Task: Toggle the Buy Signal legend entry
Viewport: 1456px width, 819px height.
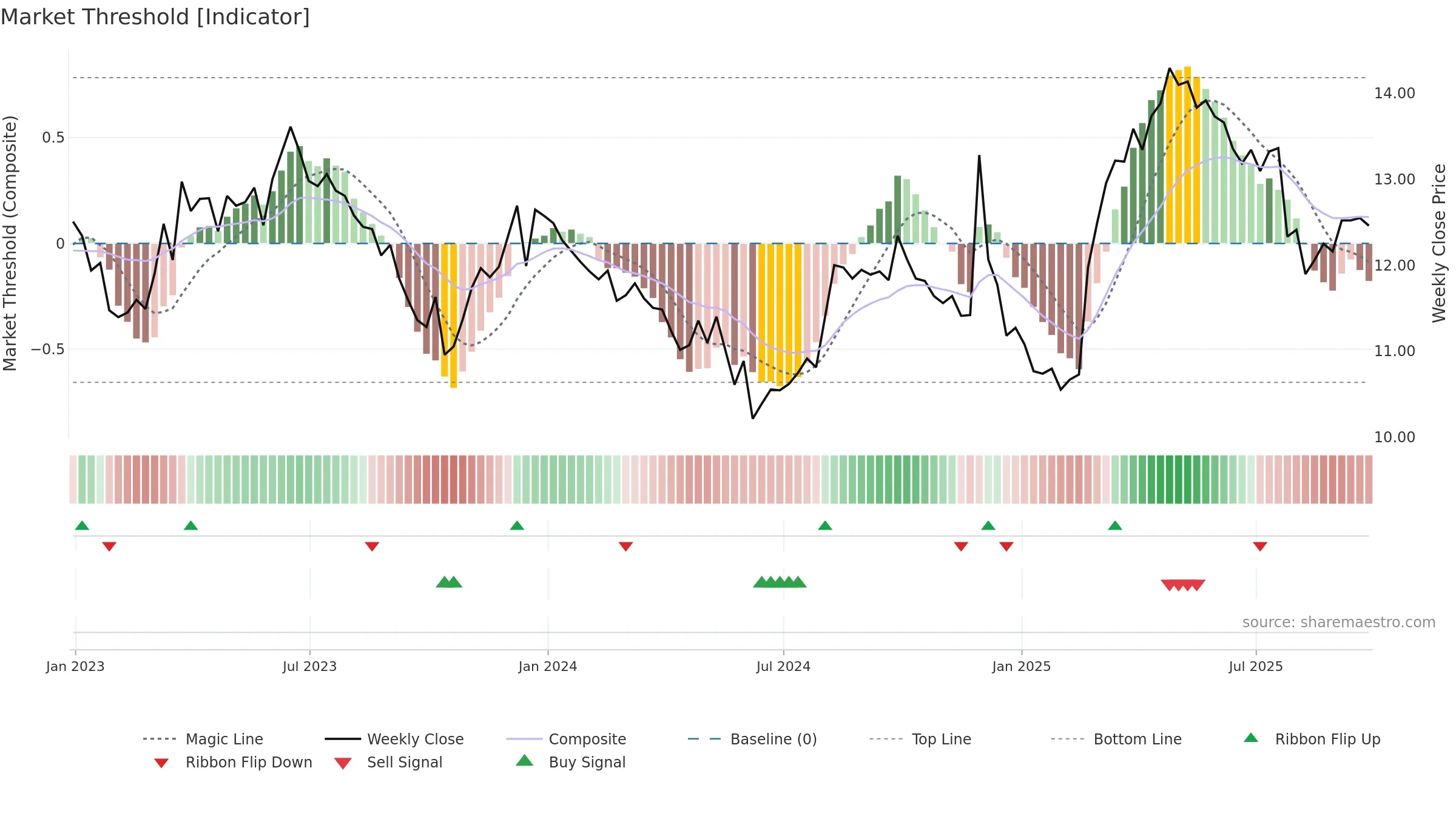Action: [x=570, y=762]
